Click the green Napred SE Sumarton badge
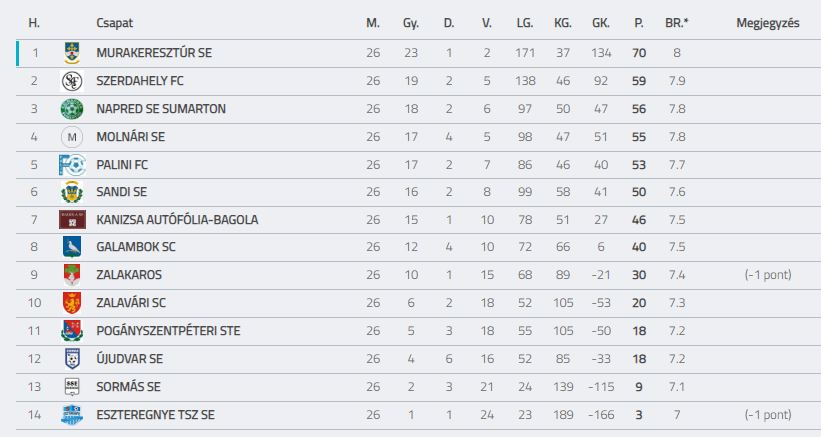This screenshot has height=437, width=821. 72,109
